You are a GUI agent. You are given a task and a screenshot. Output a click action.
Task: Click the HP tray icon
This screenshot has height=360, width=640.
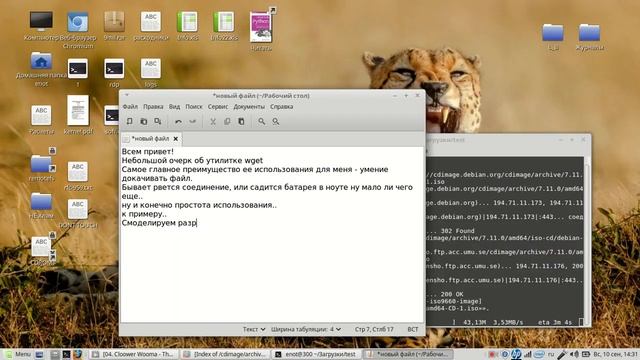(516, 354)
